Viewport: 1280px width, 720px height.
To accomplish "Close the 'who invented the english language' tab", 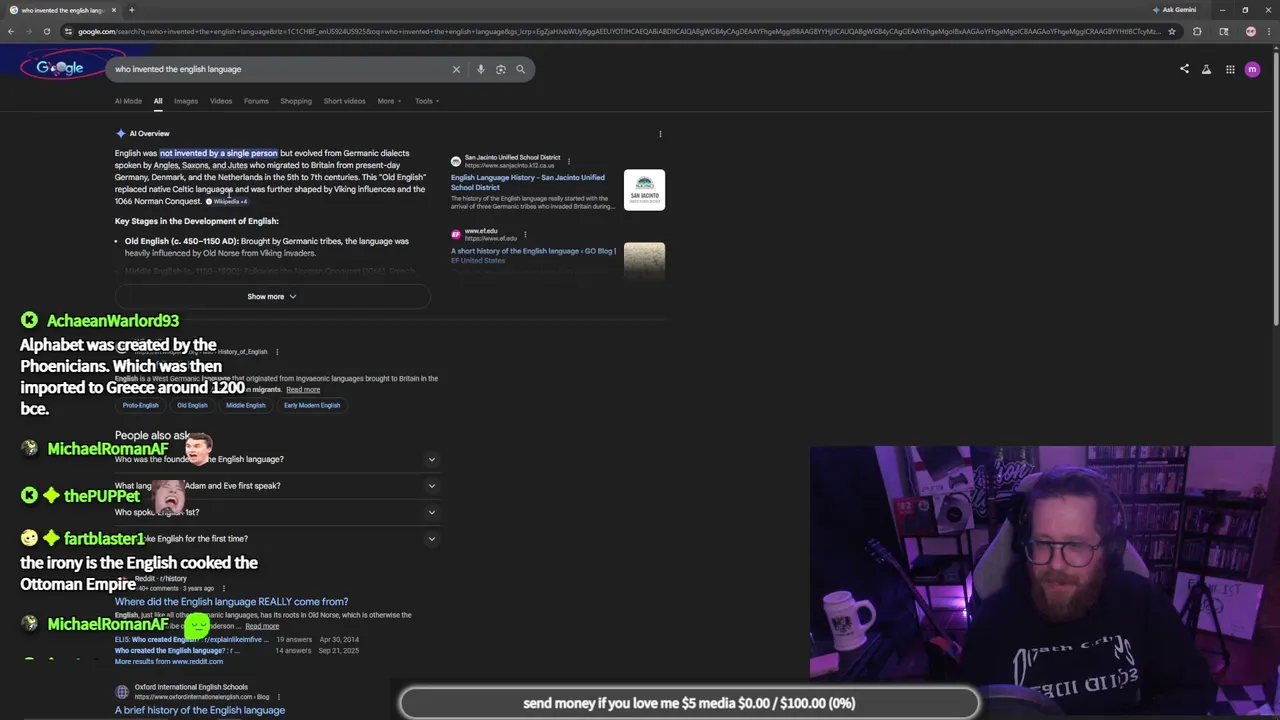I will [114, 10].
